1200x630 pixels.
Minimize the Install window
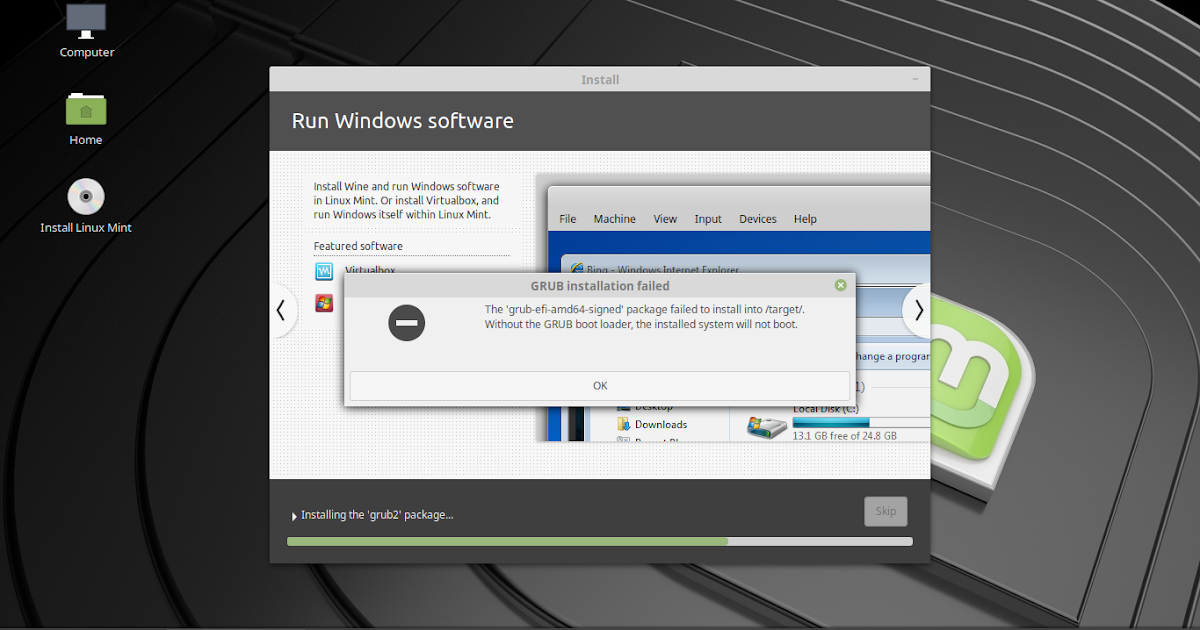915,79
